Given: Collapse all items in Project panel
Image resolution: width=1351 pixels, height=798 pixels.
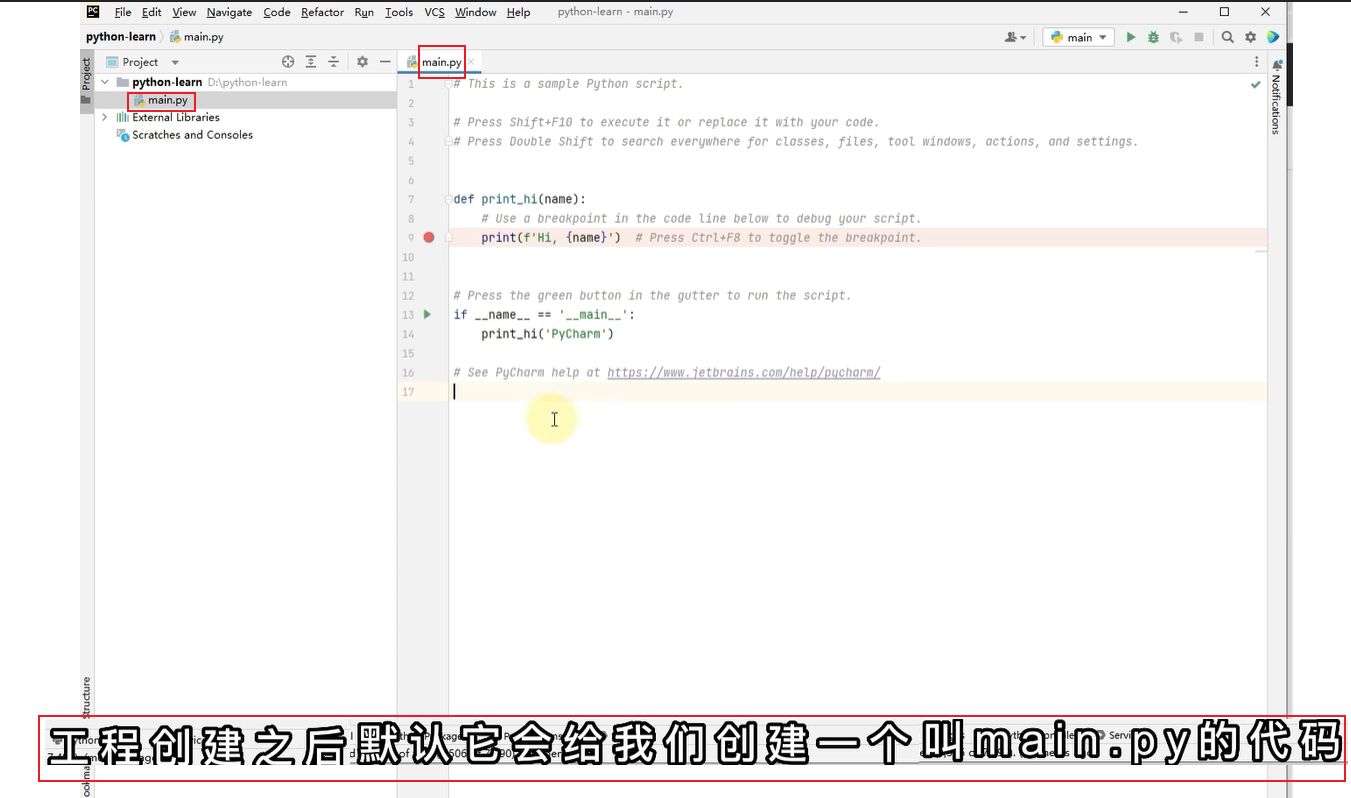Looking at the screenshot, I should coord(334,62).
